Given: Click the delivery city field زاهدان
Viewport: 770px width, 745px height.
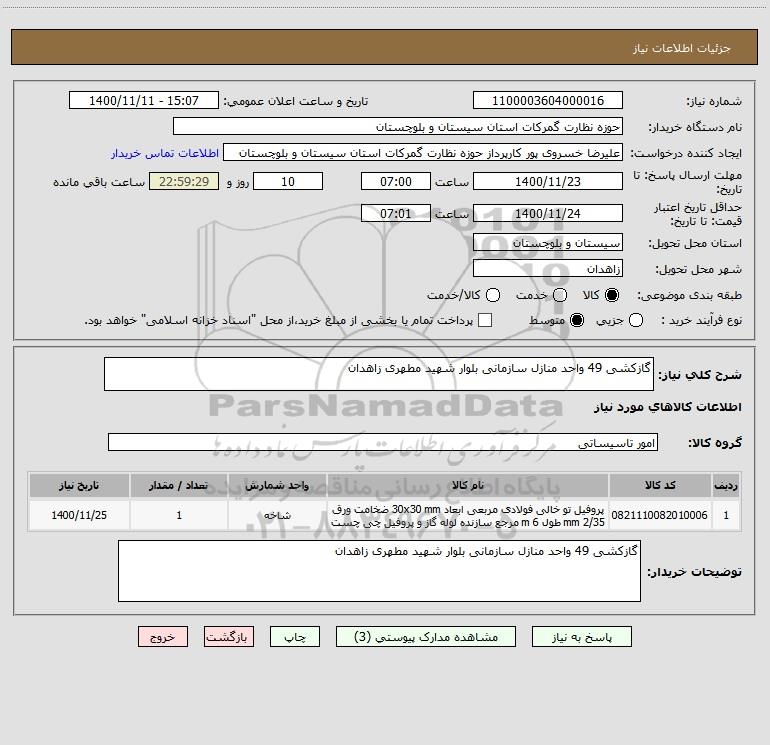Looking at the screenshot, I should pyautogui.click(x=548, y=268).
